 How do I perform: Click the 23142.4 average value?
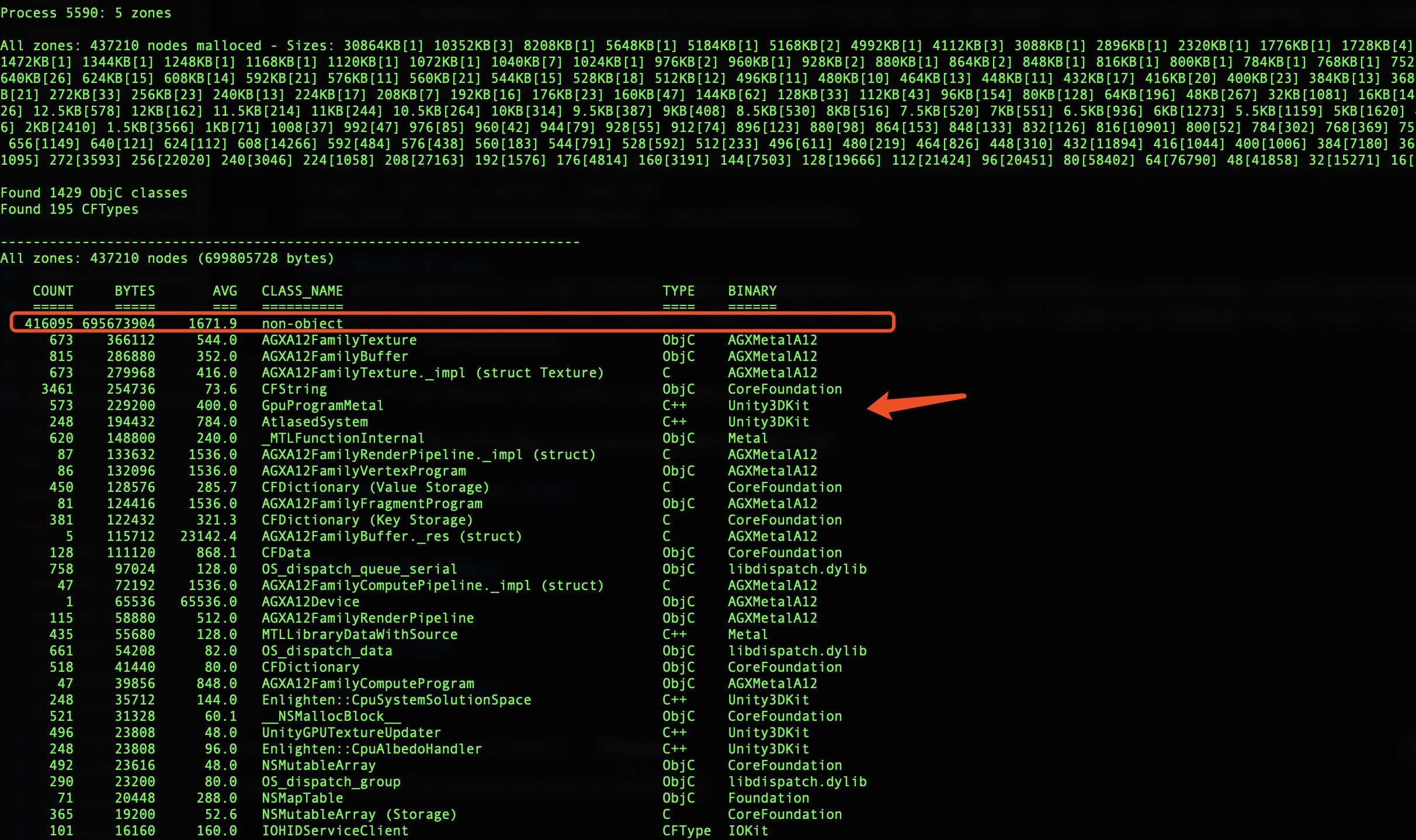pos(209,536)
